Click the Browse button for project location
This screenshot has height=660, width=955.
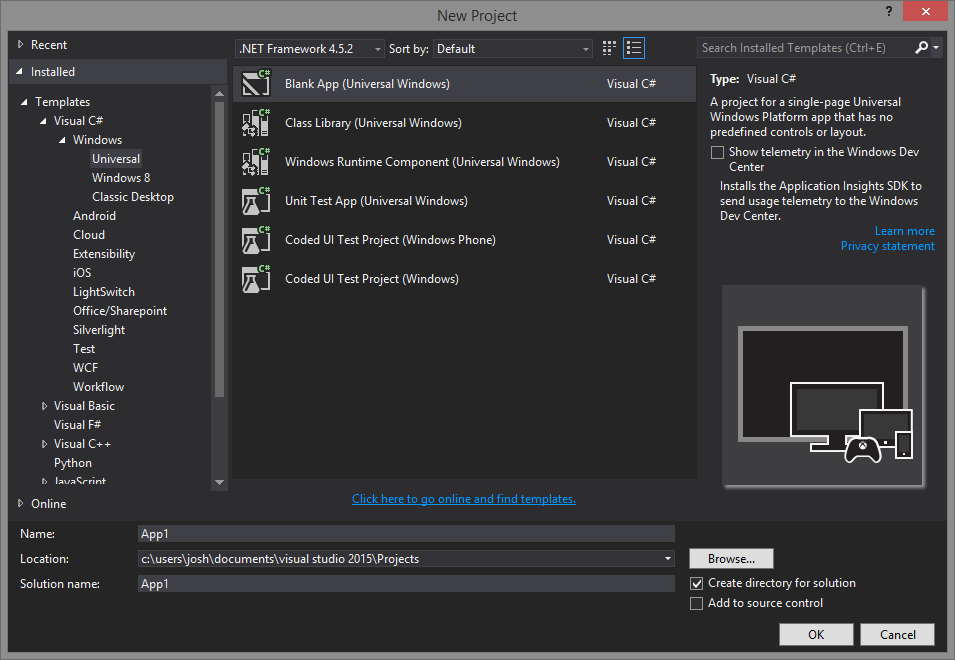[x=730, y=558]
